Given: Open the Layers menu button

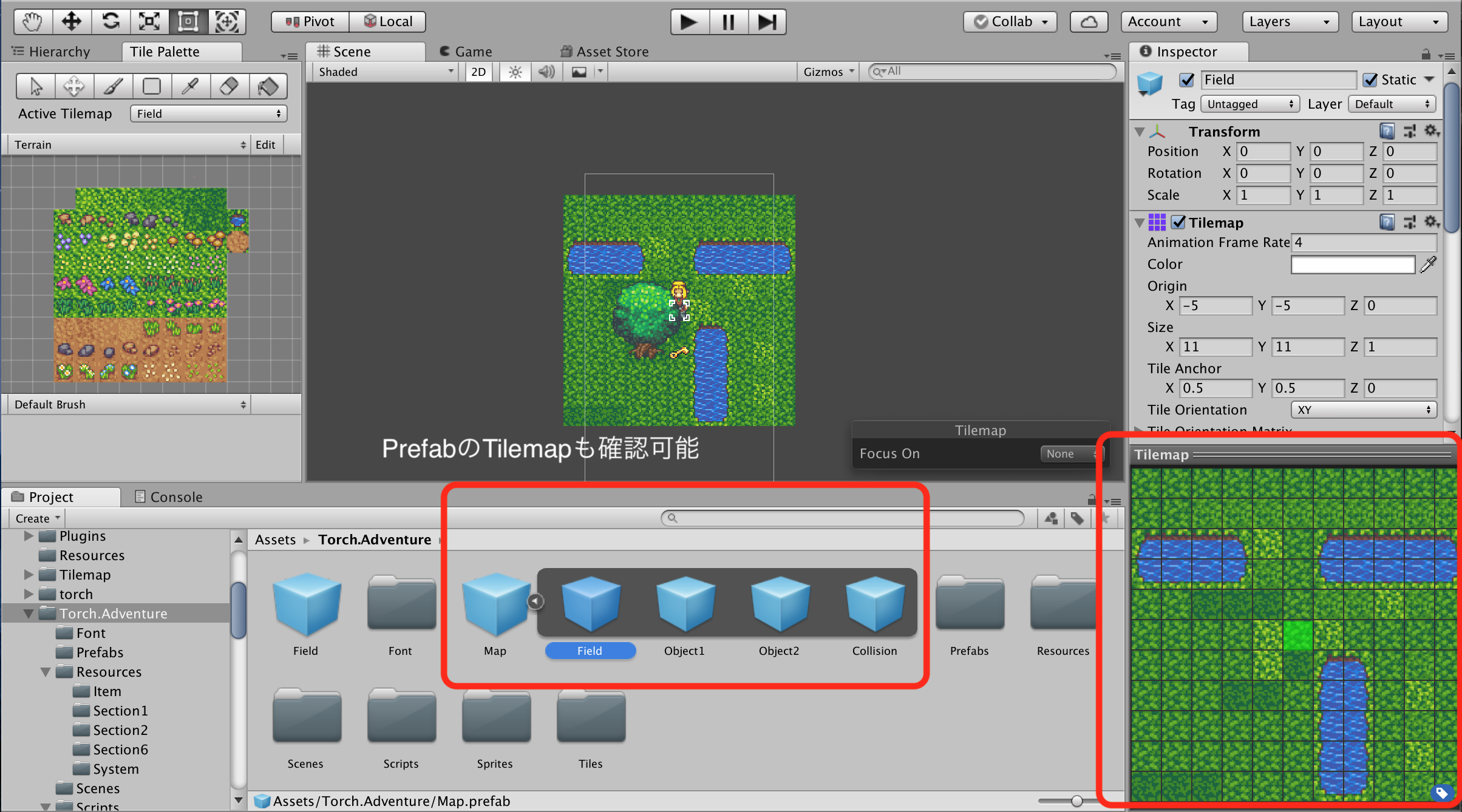Looking at the screenshot, I should tap(1290, 22).
